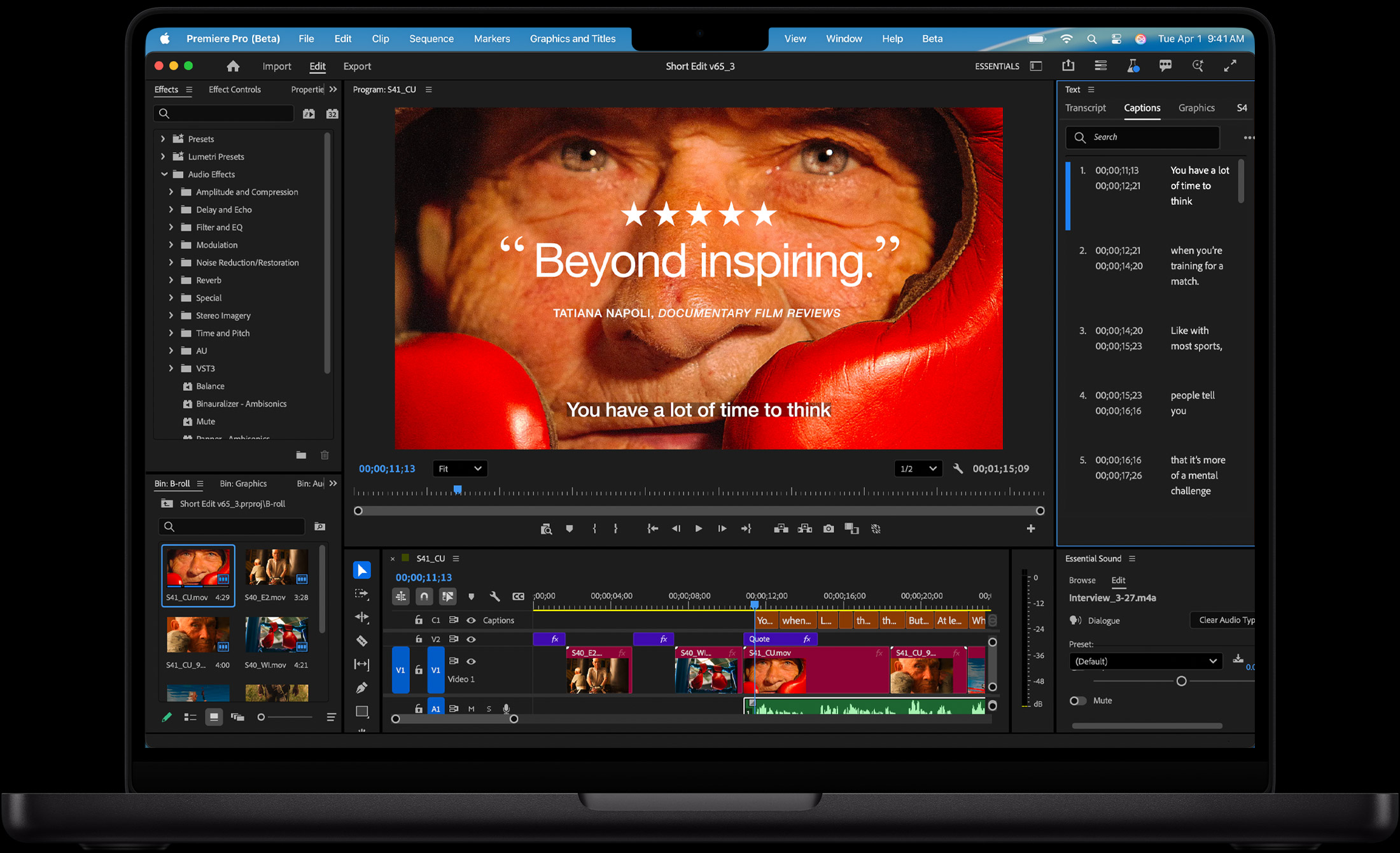Enable Snap in Timeline using magnet icon
This screenshot has width=1400, height=853.
[424, 596]
